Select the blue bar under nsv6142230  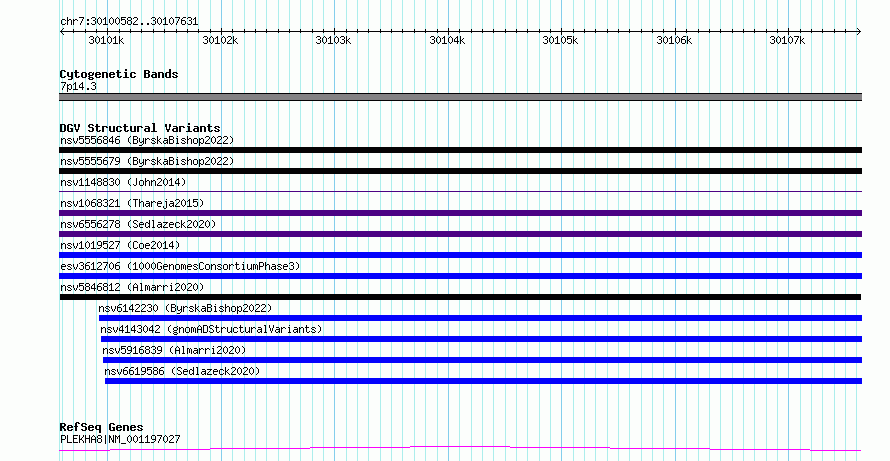click(480, 318)
